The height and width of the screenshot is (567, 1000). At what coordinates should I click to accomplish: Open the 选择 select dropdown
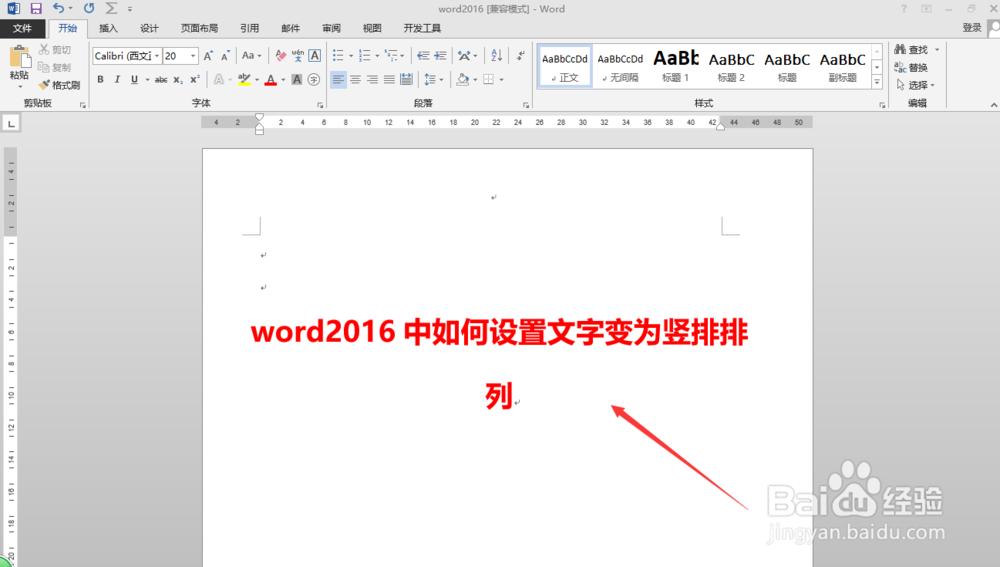click(916, 85)
